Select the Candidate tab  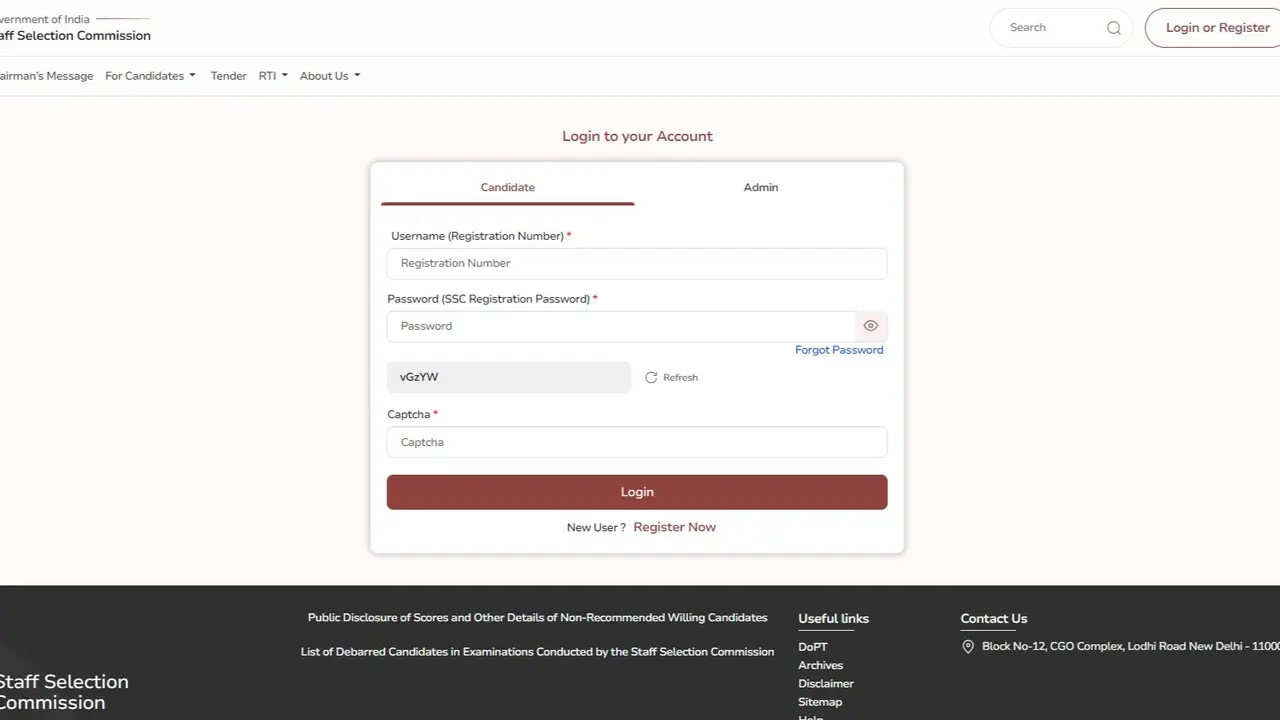point(507,187)
